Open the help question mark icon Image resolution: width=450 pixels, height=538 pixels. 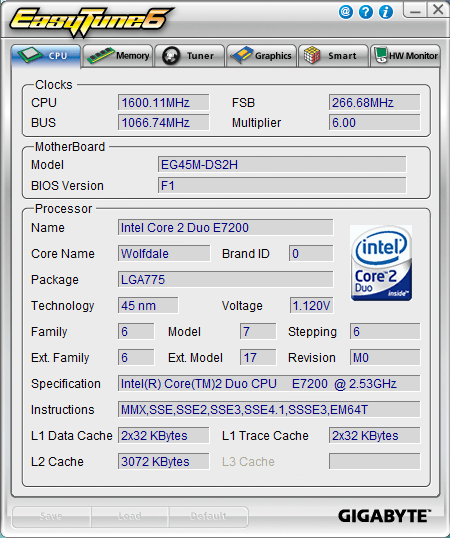pos(366,12)
